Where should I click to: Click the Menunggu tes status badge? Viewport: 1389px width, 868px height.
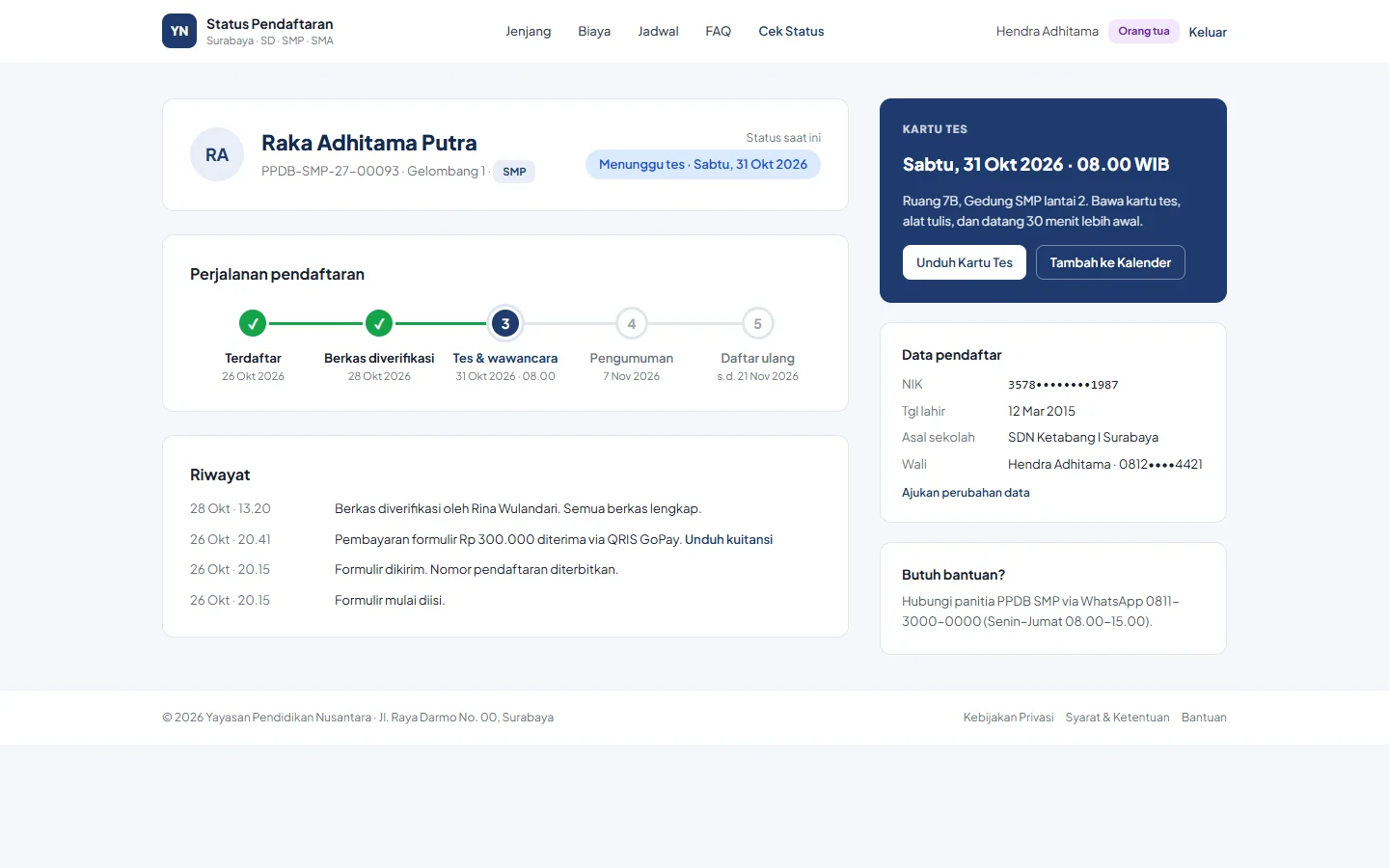point(703,165)
